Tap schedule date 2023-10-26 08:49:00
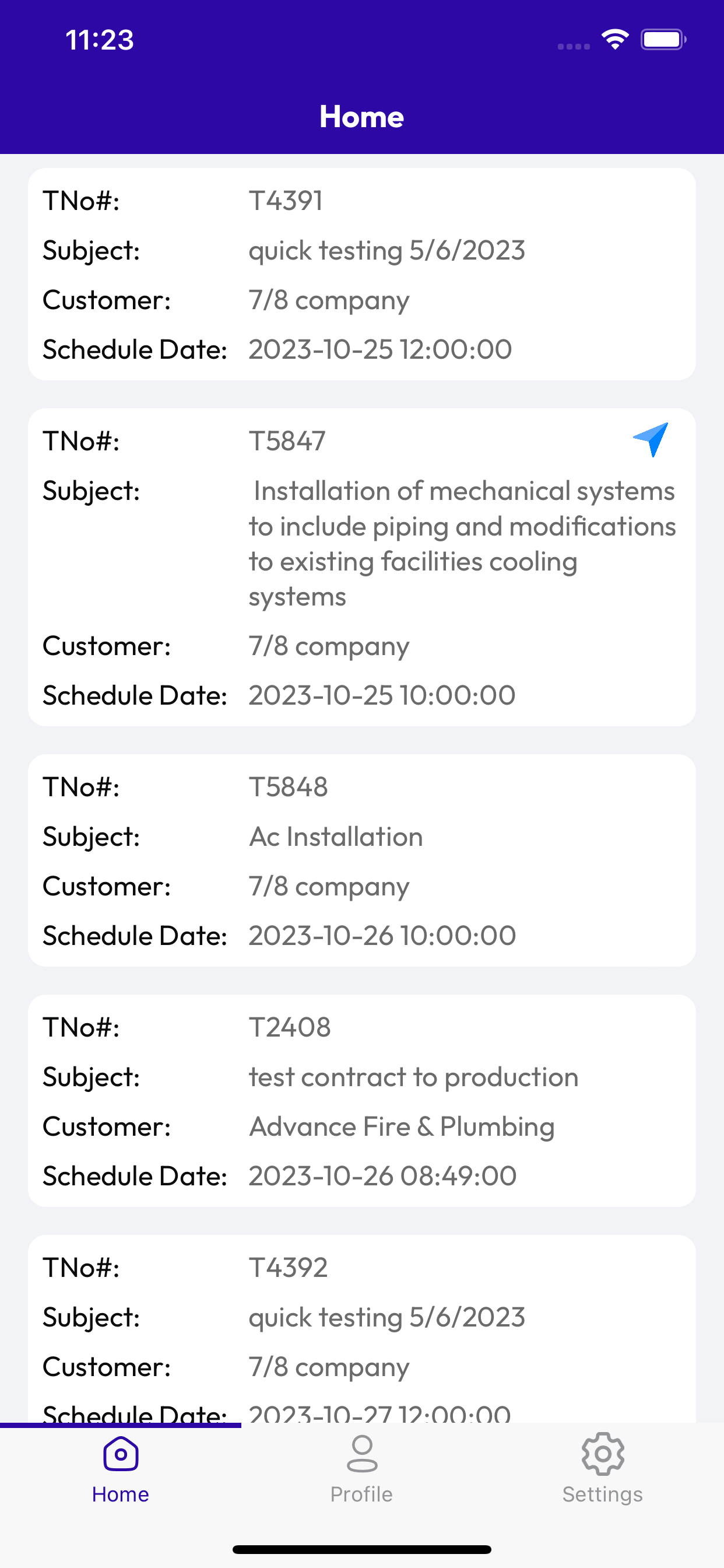 (x=382, y=1176)
